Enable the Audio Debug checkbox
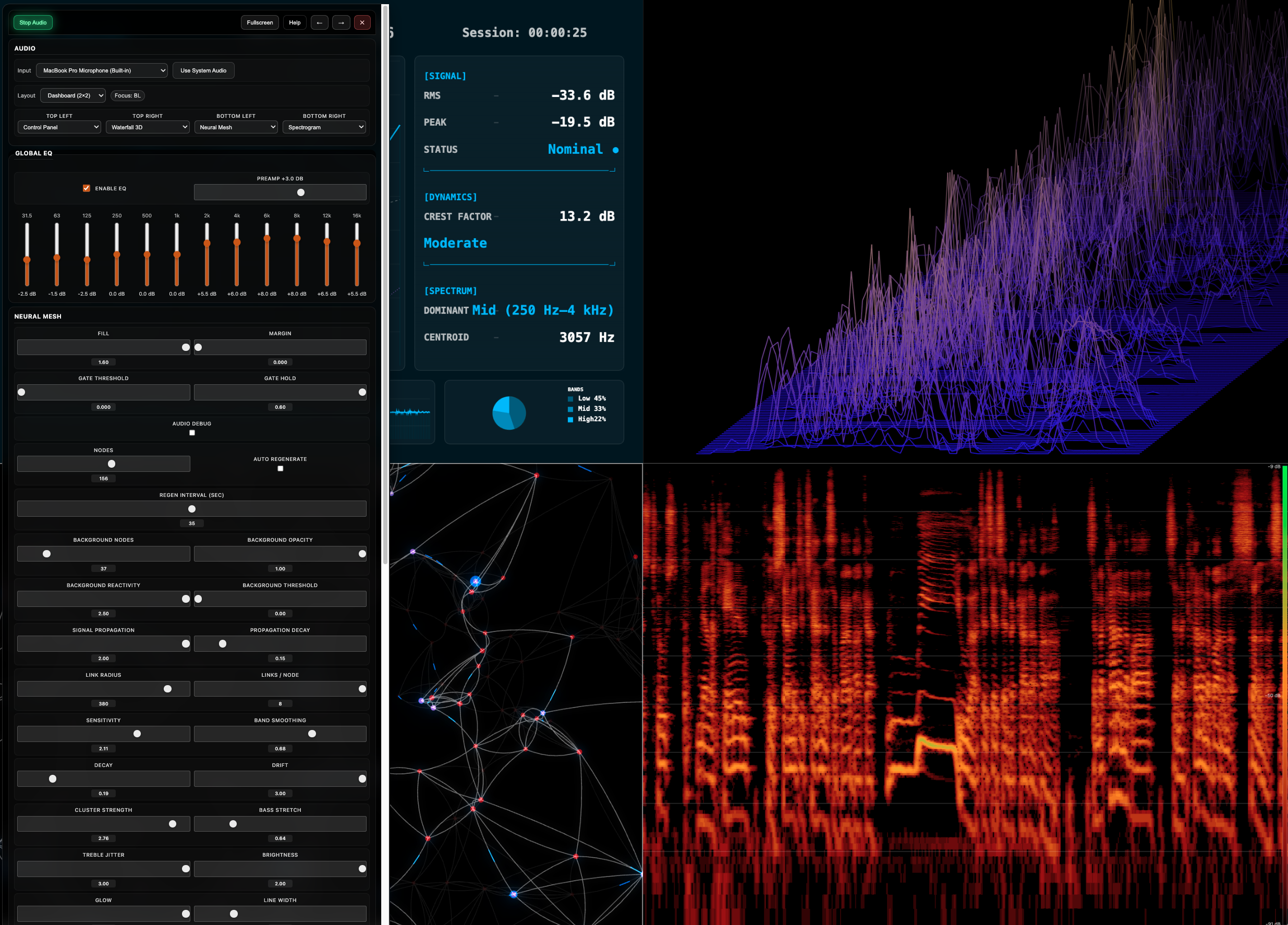This screenshot has width=1288, height=925. coord(192,432)
